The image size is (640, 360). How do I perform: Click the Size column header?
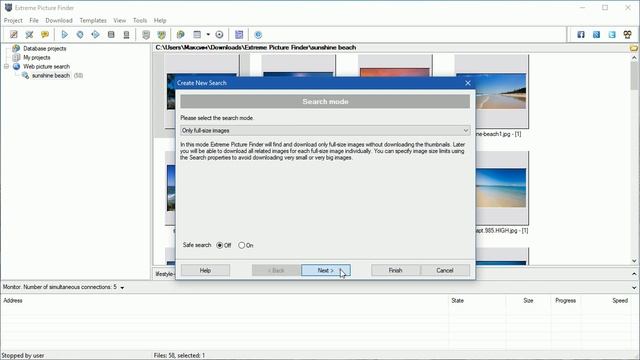coord(528,300)
